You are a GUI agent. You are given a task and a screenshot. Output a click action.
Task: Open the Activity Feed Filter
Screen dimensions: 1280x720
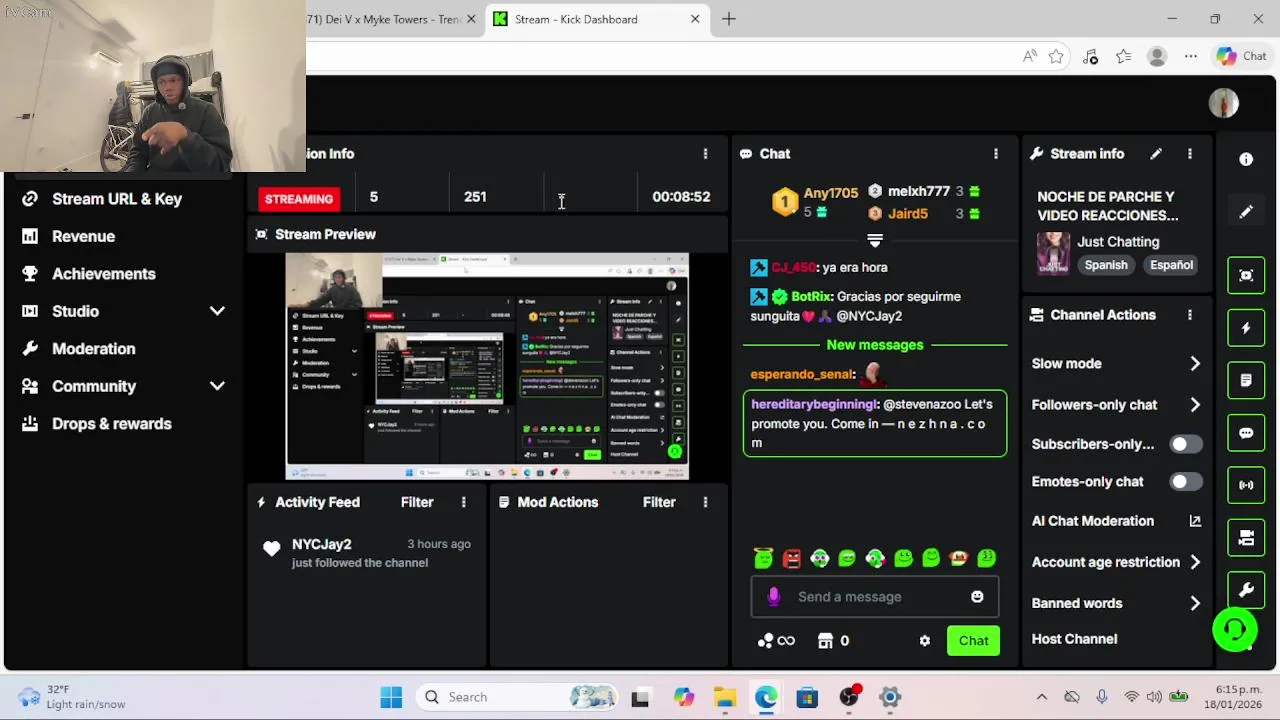point(417,502)
